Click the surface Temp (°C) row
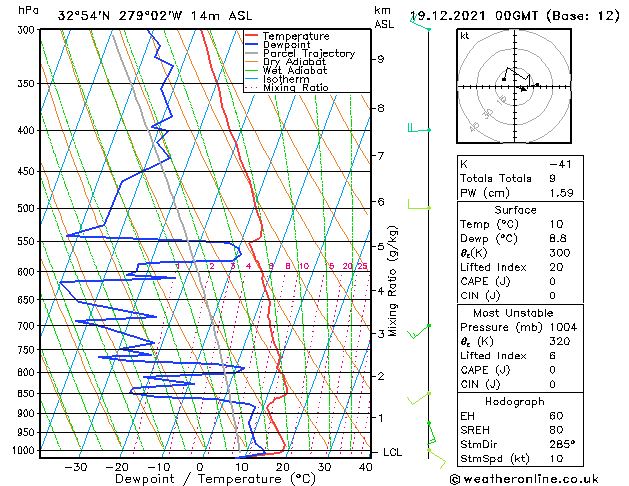This screenshot has width=629, height=486. pyautogui.click(x=520, y=224)
